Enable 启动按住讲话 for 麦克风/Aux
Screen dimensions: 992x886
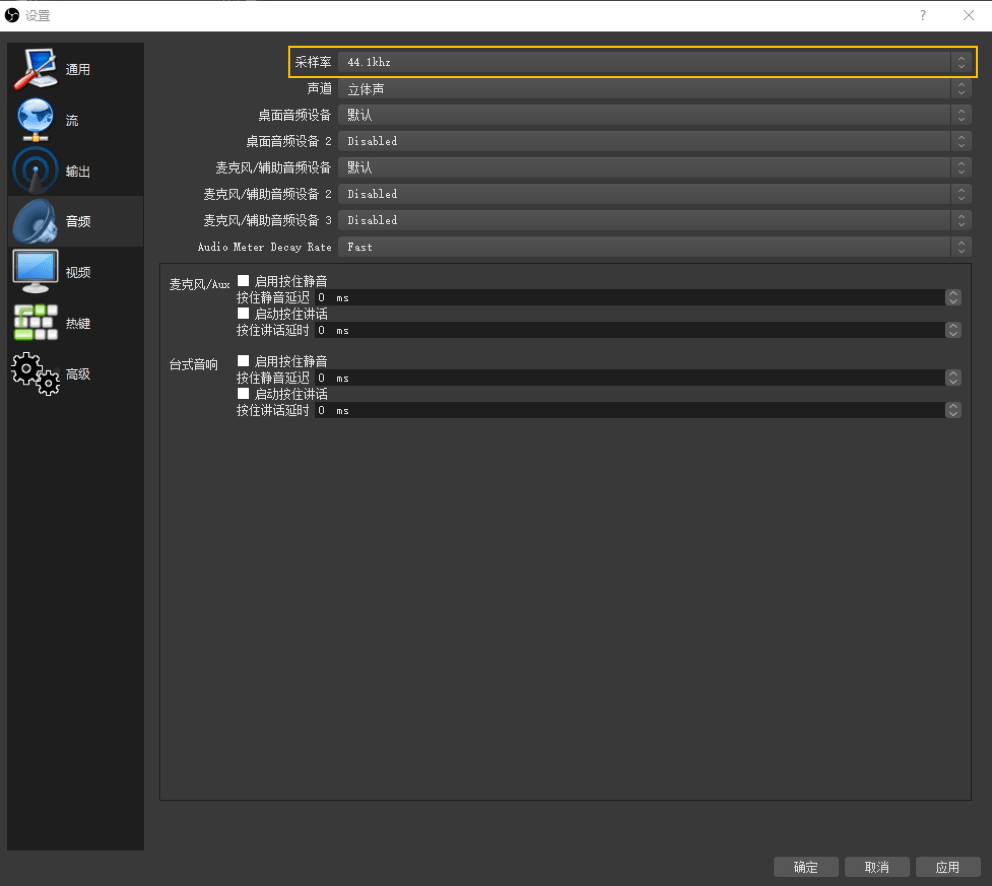coord(243,313)
